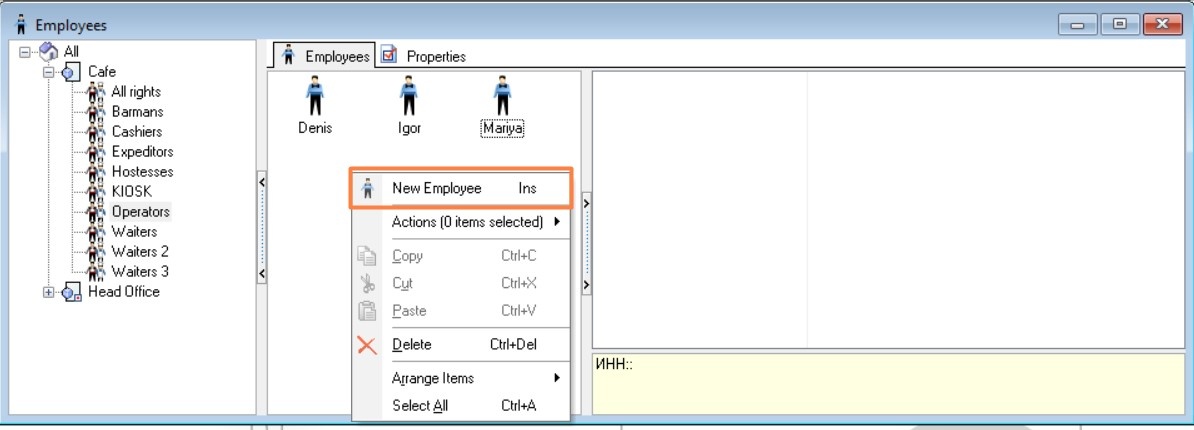Collapse the Cafe tree node
The image size is (1194, 430).
(48, 72)
